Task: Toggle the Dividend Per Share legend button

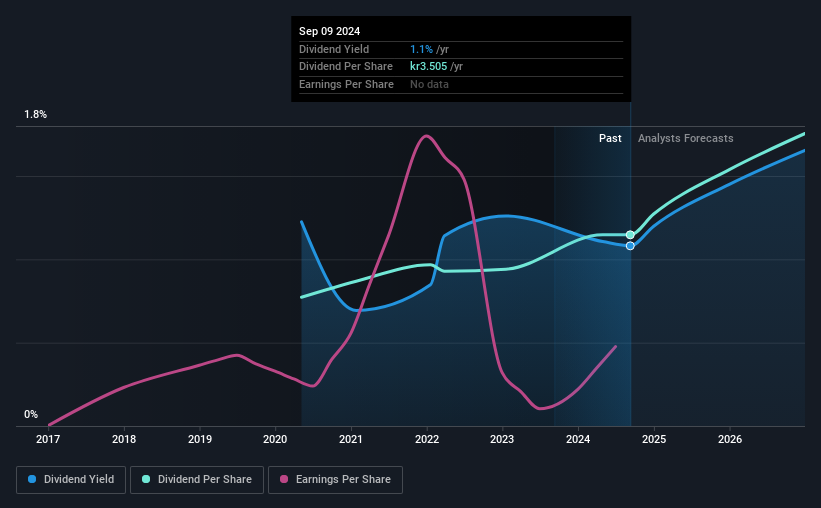Action: tap(197, 480)
